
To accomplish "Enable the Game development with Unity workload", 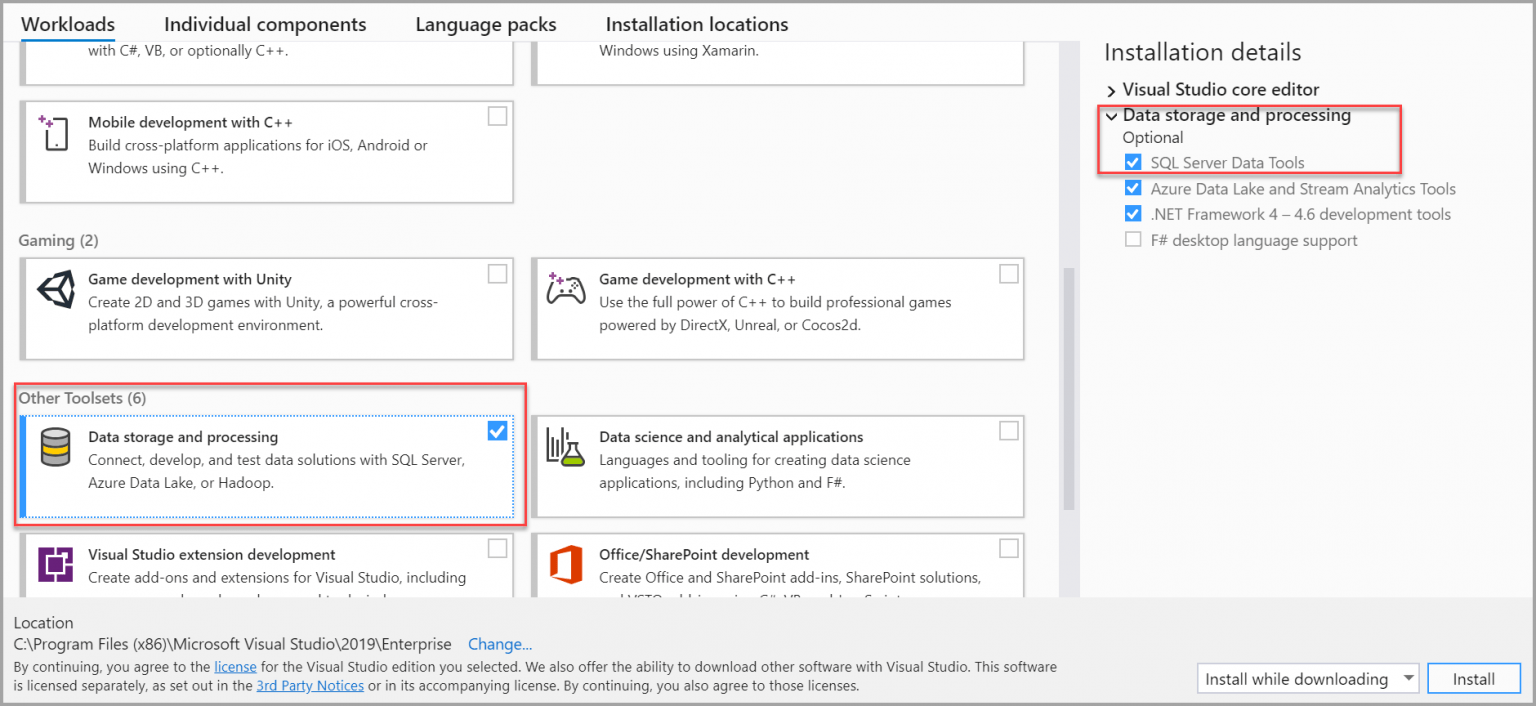I will click(497, 273).
